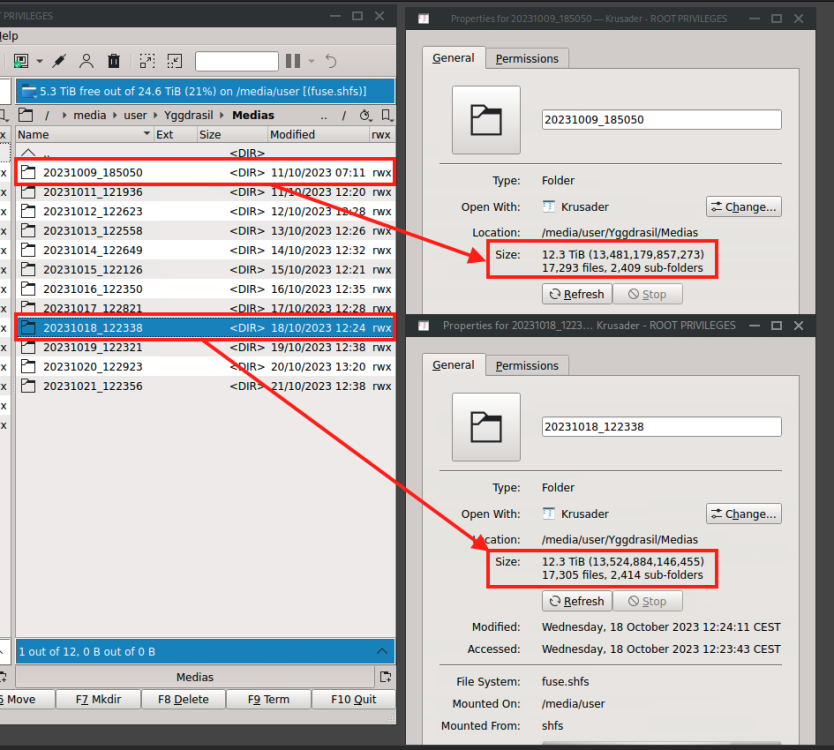834x750 pixels.
Task: Click the F9 Term button
Action: pyautogui.click(x=269, y=699)
